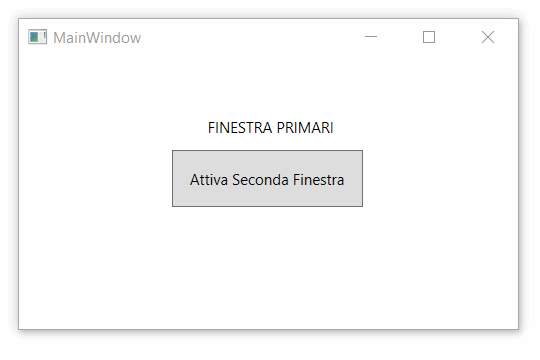Click the word PRIMARI in the heading
This screenshot has width=540, height=360.
pos(305,128)
